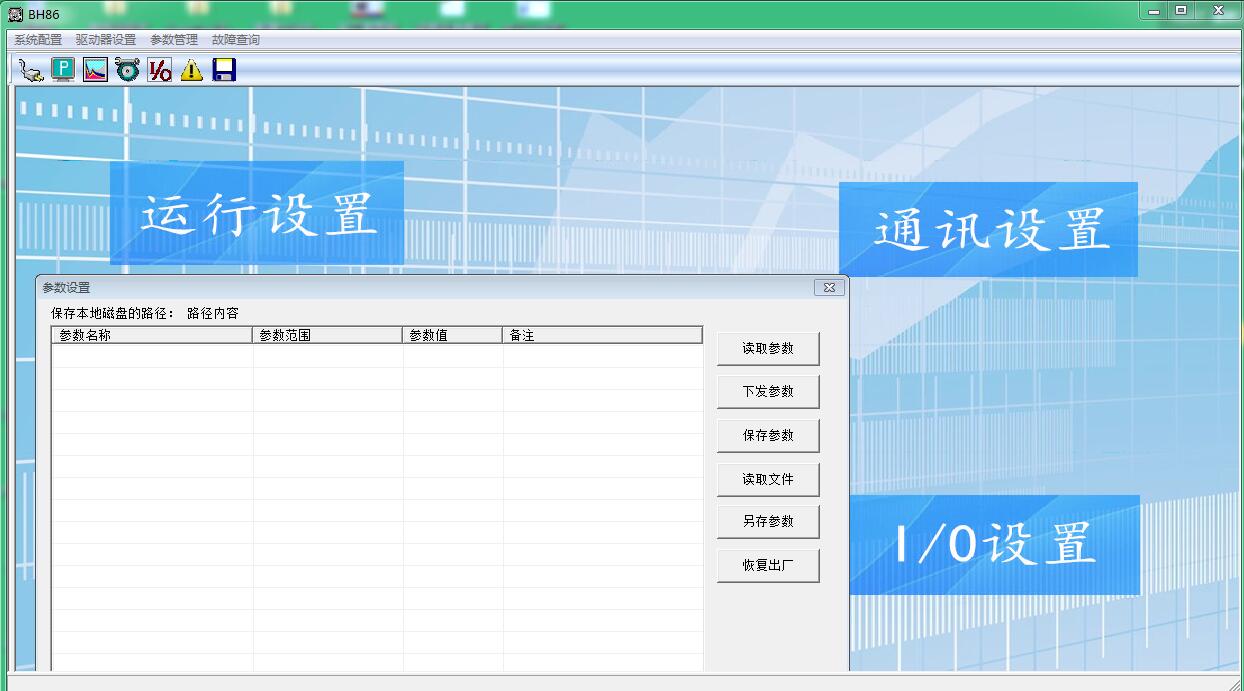
Task: Click the 参数名称 column header
Action: [x=152, y=336]
